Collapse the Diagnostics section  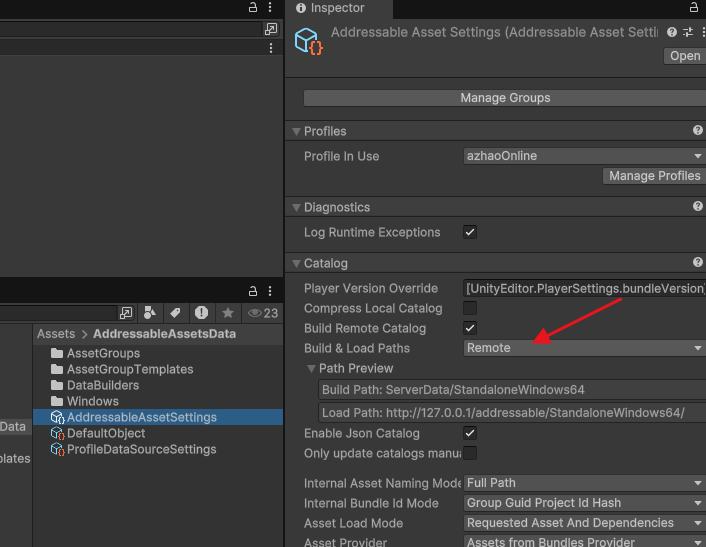pos(296,208)
